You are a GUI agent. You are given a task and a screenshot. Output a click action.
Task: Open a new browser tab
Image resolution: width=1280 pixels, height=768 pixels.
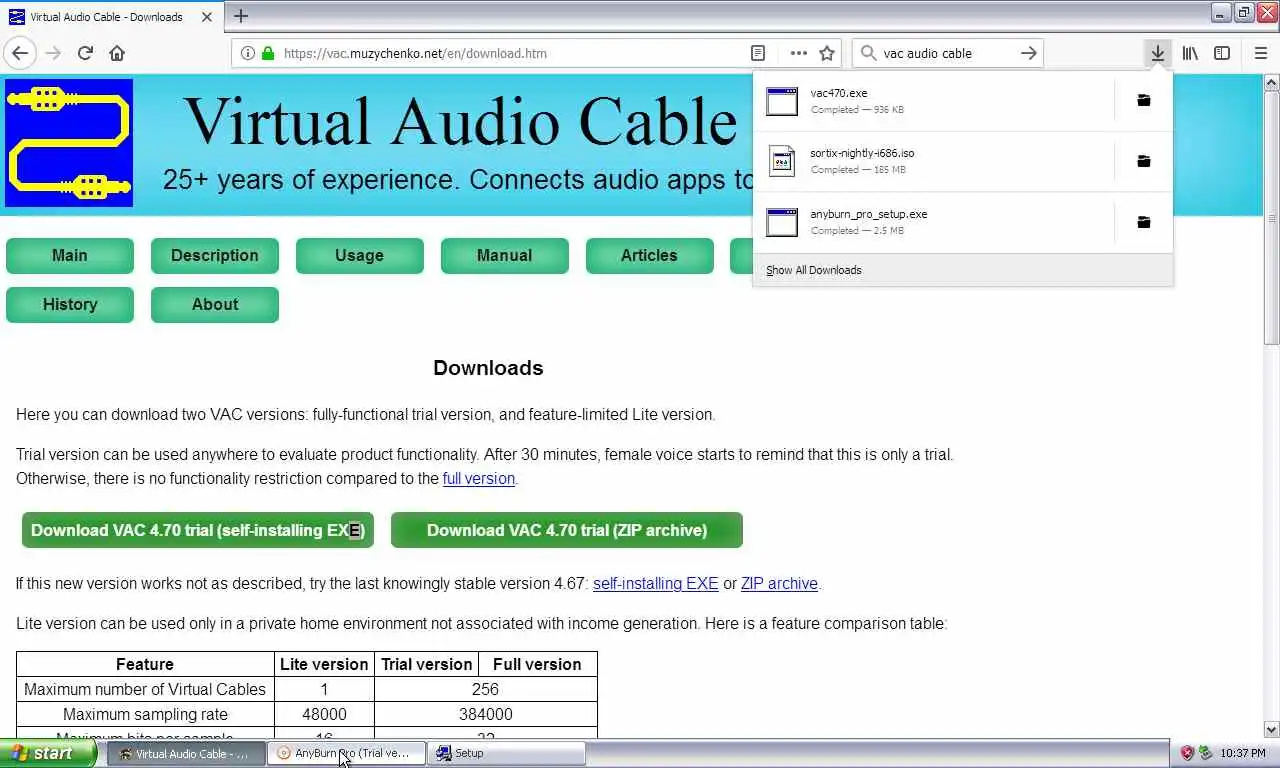click(241, 16)
